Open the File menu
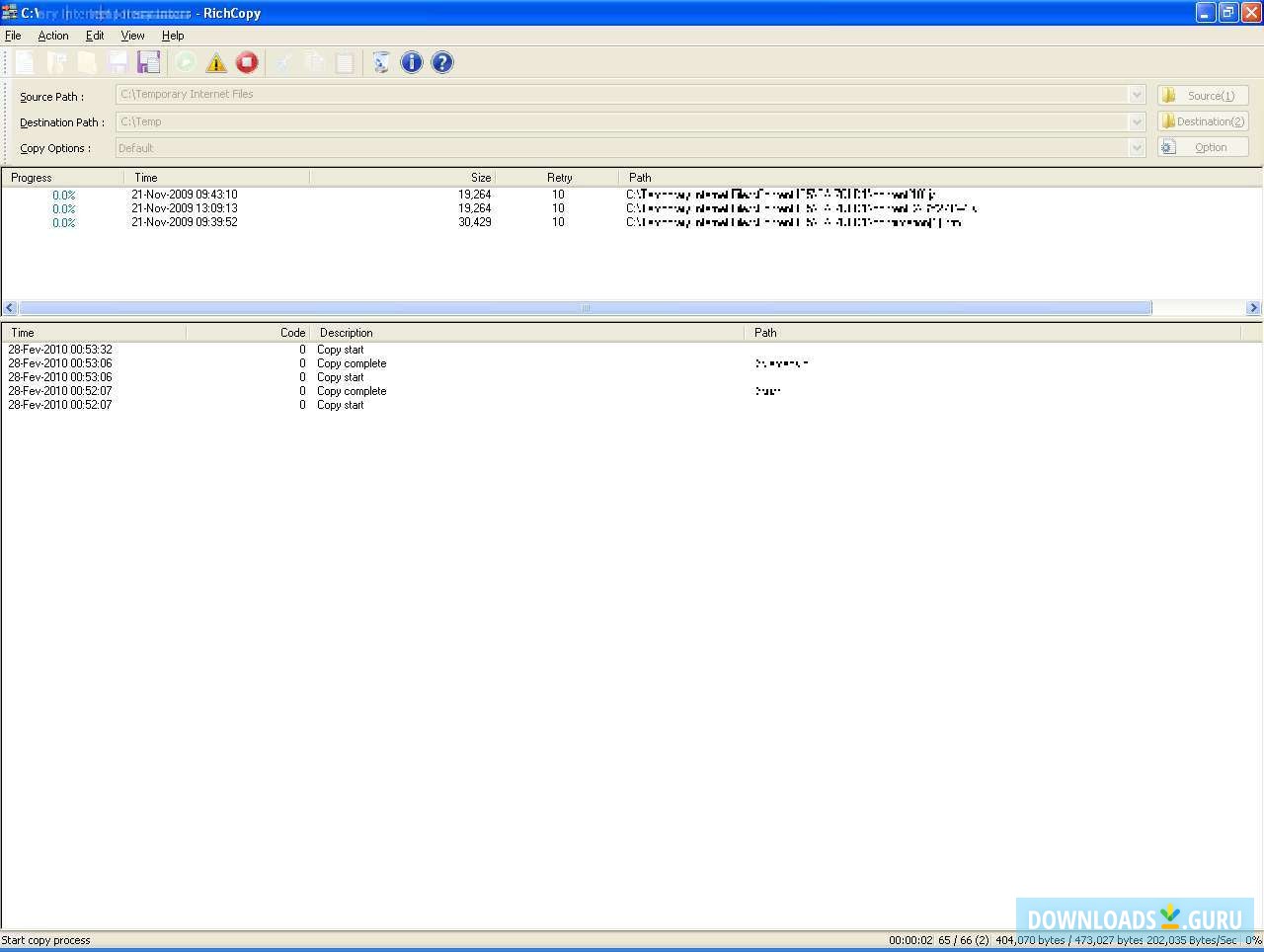1264x952 pixels. tap(13, 36)
